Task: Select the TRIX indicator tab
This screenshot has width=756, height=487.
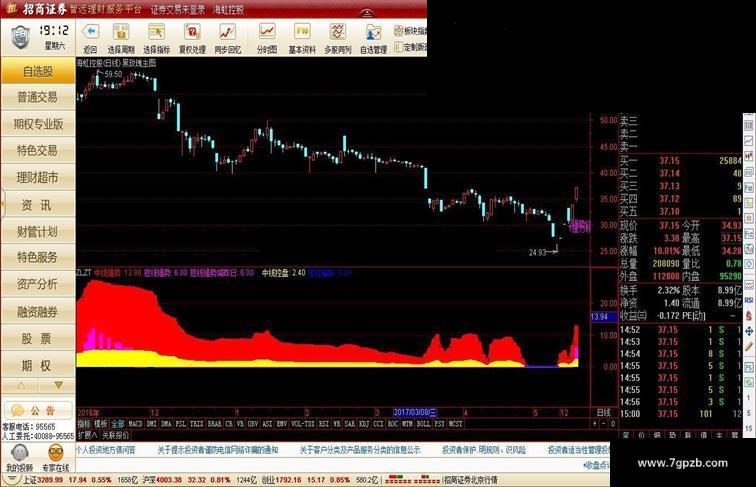Action: click(196, 424)
